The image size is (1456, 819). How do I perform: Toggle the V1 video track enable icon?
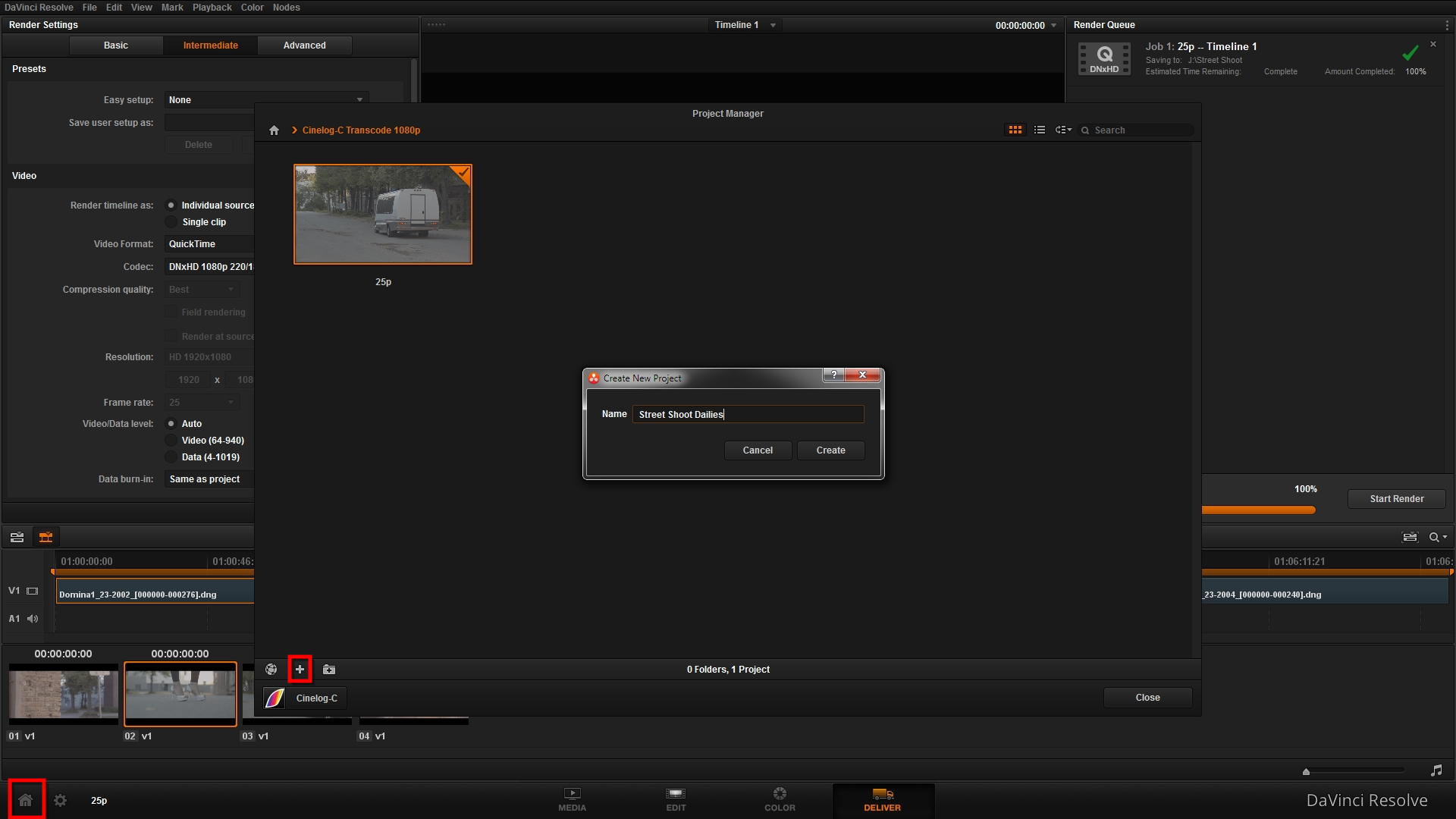[x=33, y=591]
